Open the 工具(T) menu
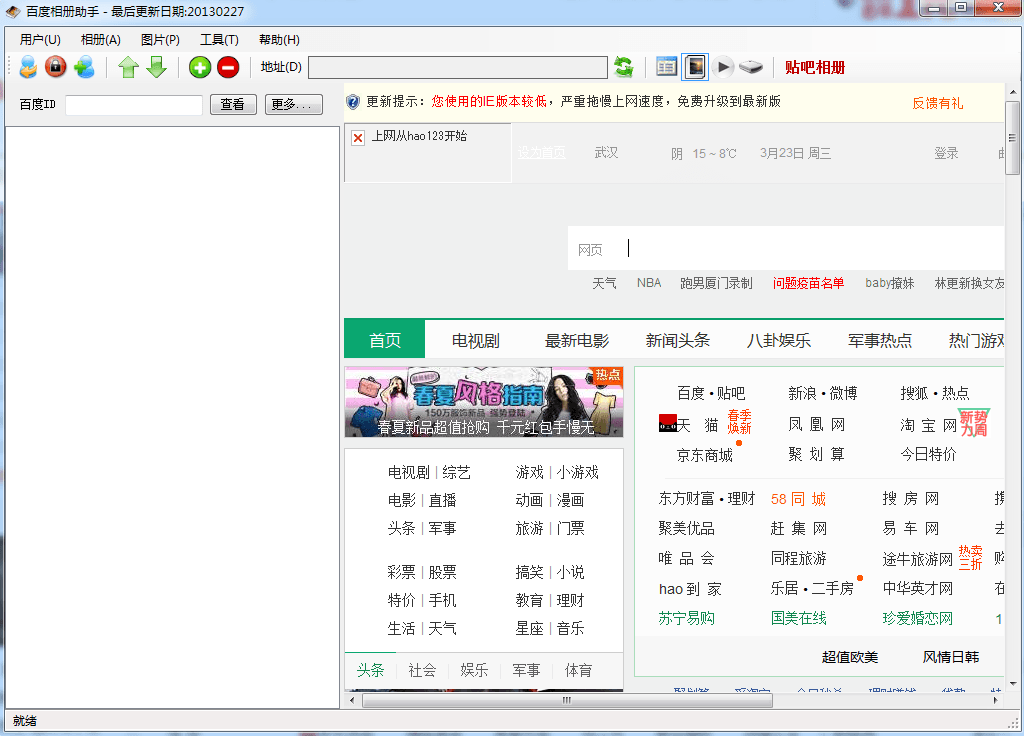This screenshot has width=1024, height=736. pos(219,40)
